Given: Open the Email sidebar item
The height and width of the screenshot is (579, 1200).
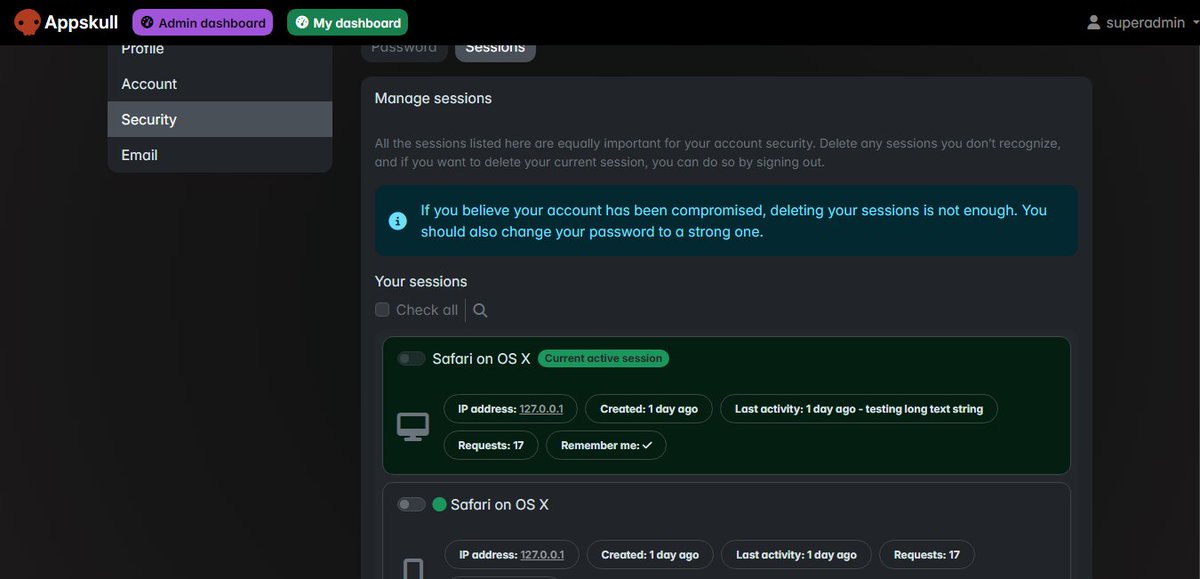Looking at the screenshot, I should point(220,155).
